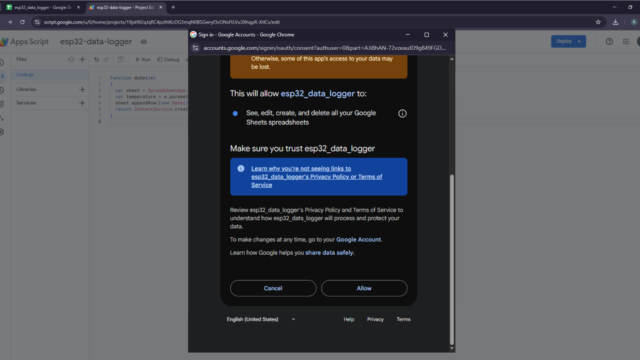
Task: Close the esp32_data_logger Sheets tab
Action: (x=78, y=7)
